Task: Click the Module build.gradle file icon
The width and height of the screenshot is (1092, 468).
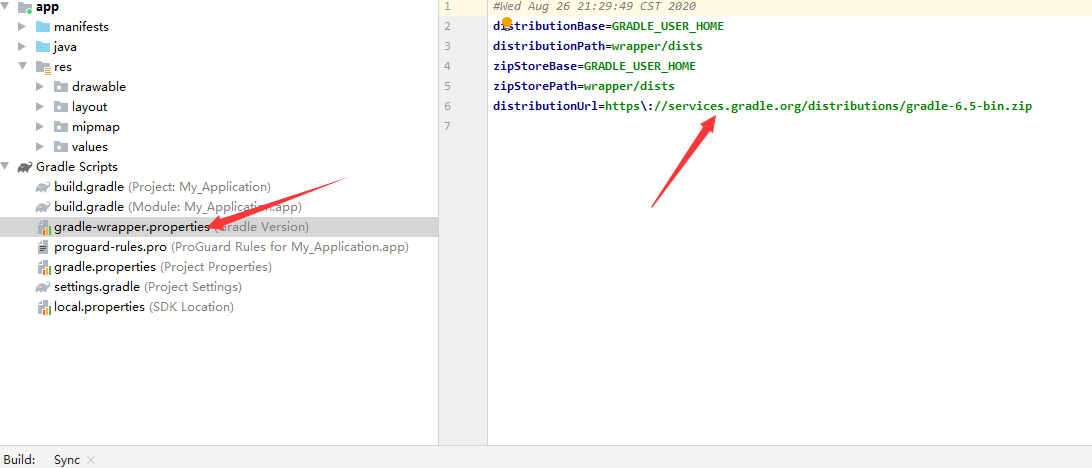Action: (x=43, y=208)
